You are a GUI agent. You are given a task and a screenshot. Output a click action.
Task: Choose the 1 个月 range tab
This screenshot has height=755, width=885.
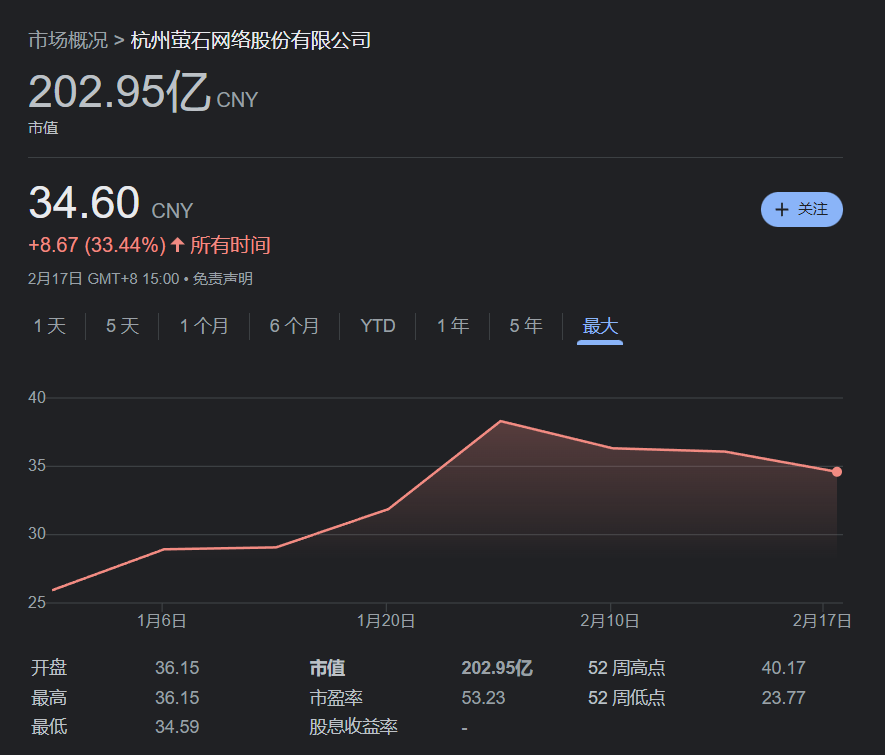(204, 326)
